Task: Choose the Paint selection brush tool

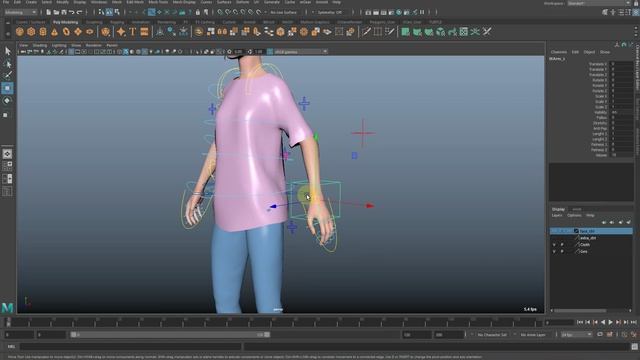Action: point(7,76)
